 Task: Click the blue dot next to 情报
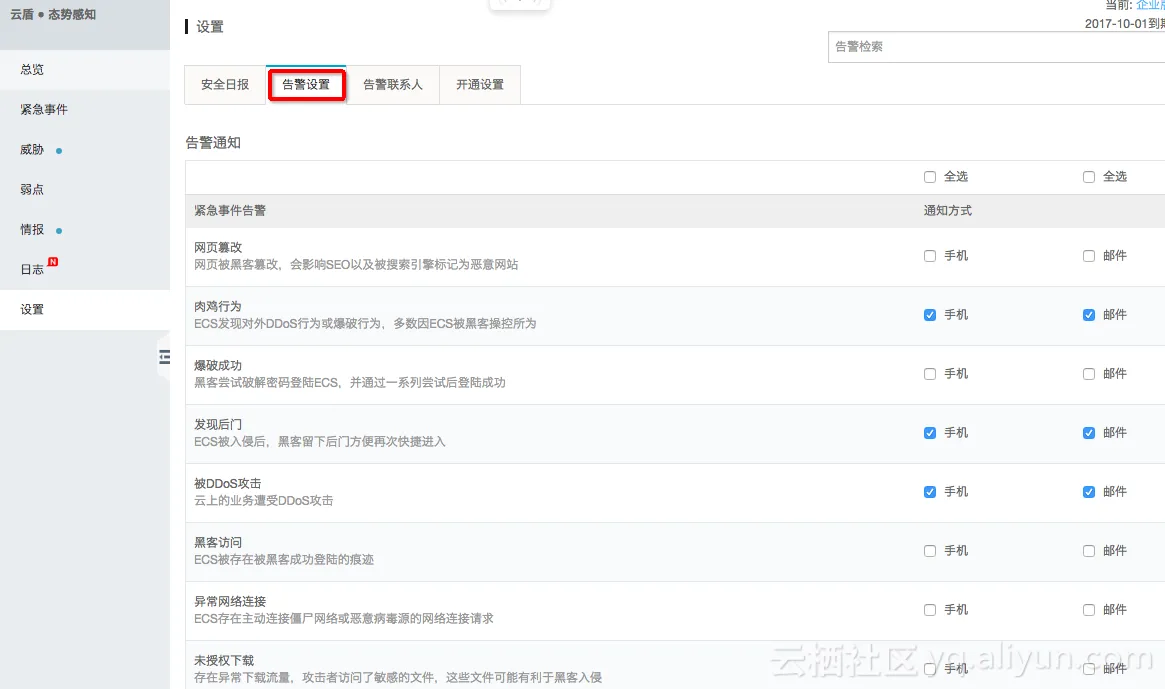(x=59, y=230)
